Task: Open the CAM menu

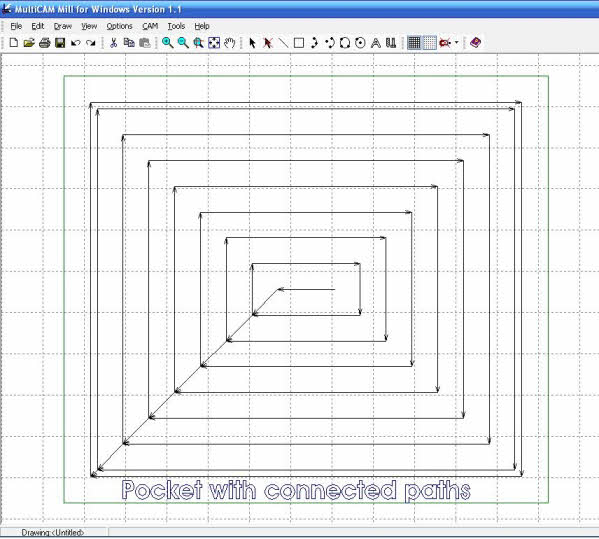Action: (x=150, y=26)
